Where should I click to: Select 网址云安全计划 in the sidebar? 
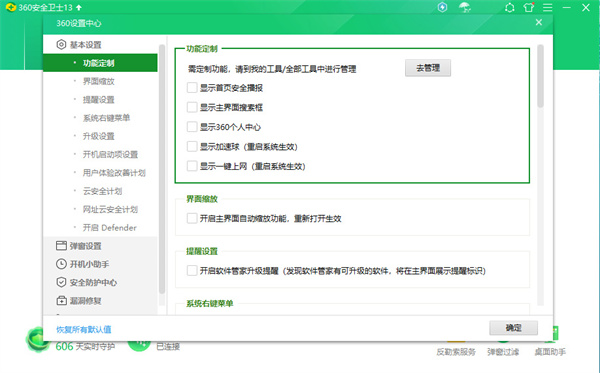[x=110, y=209]
